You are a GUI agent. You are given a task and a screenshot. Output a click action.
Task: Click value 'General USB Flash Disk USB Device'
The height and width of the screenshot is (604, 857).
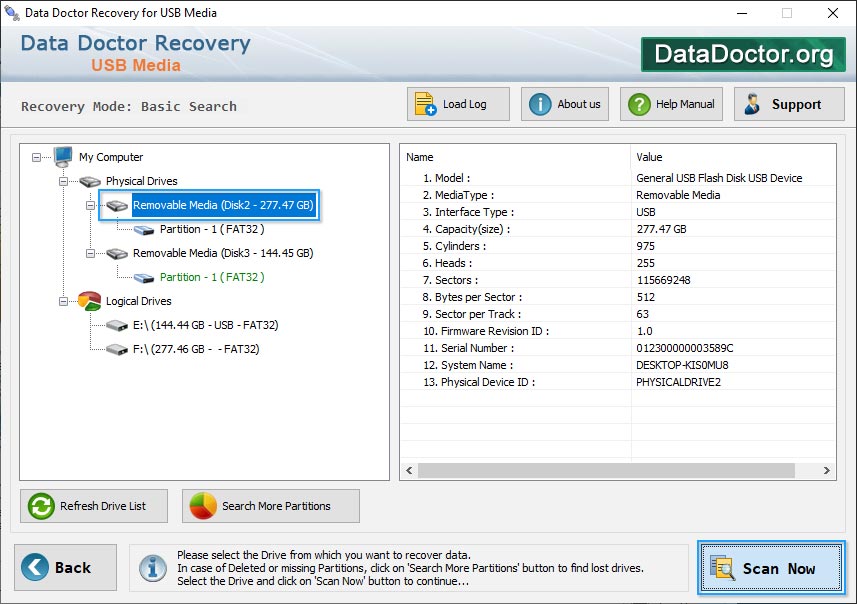pyautogui.click(x=719, y=178)
